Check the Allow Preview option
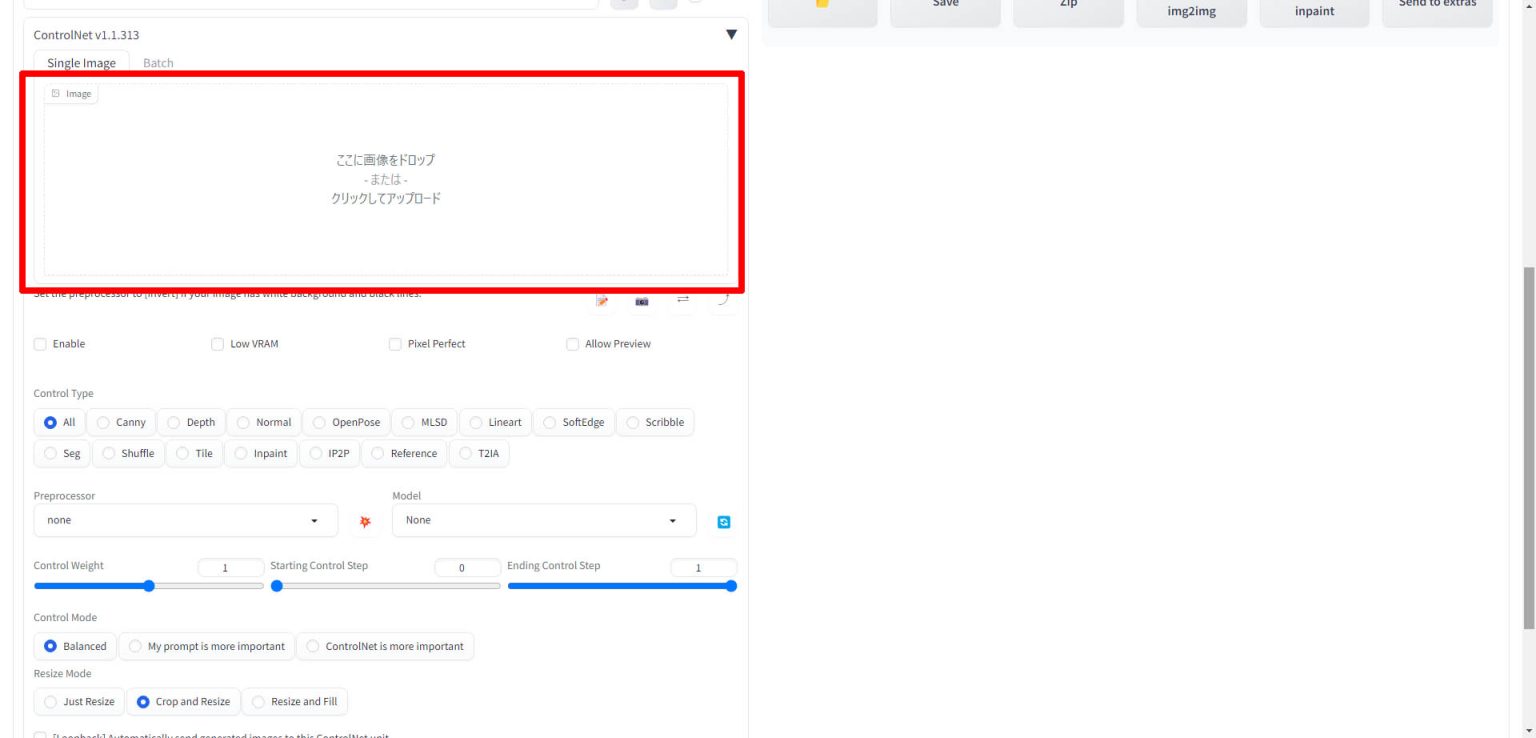 [573, 344]
